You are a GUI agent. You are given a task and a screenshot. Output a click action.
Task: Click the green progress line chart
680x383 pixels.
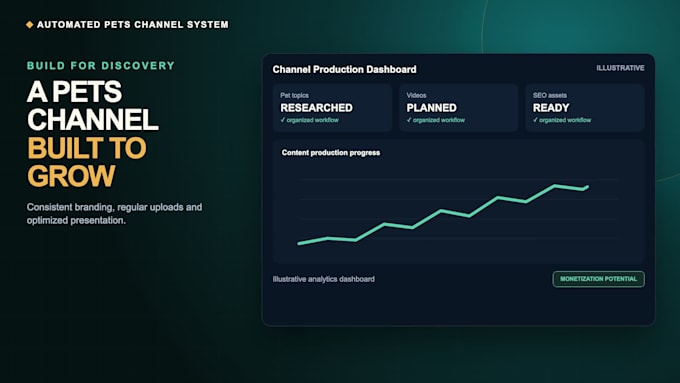[x=443, y=214]
